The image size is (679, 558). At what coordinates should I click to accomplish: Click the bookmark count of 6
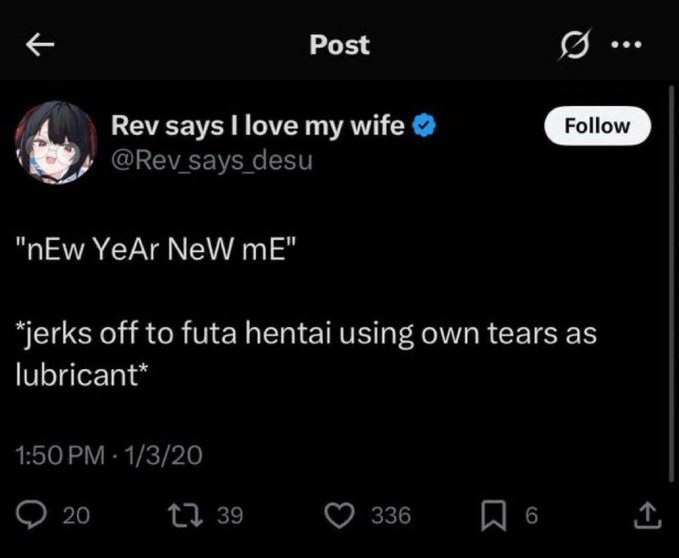531,515
